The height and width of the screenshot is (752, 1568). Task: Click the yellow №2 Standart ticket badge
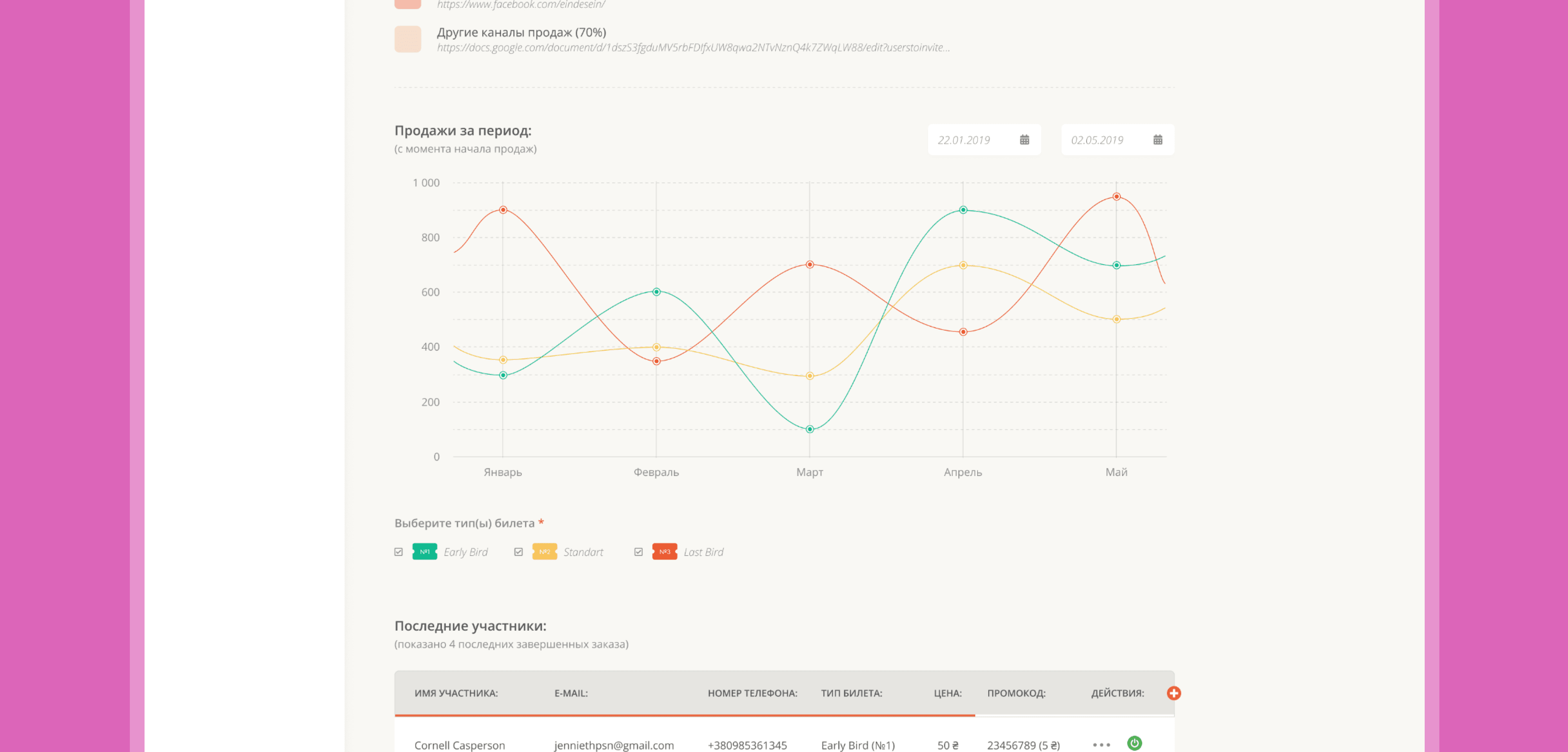click(544, 552)
